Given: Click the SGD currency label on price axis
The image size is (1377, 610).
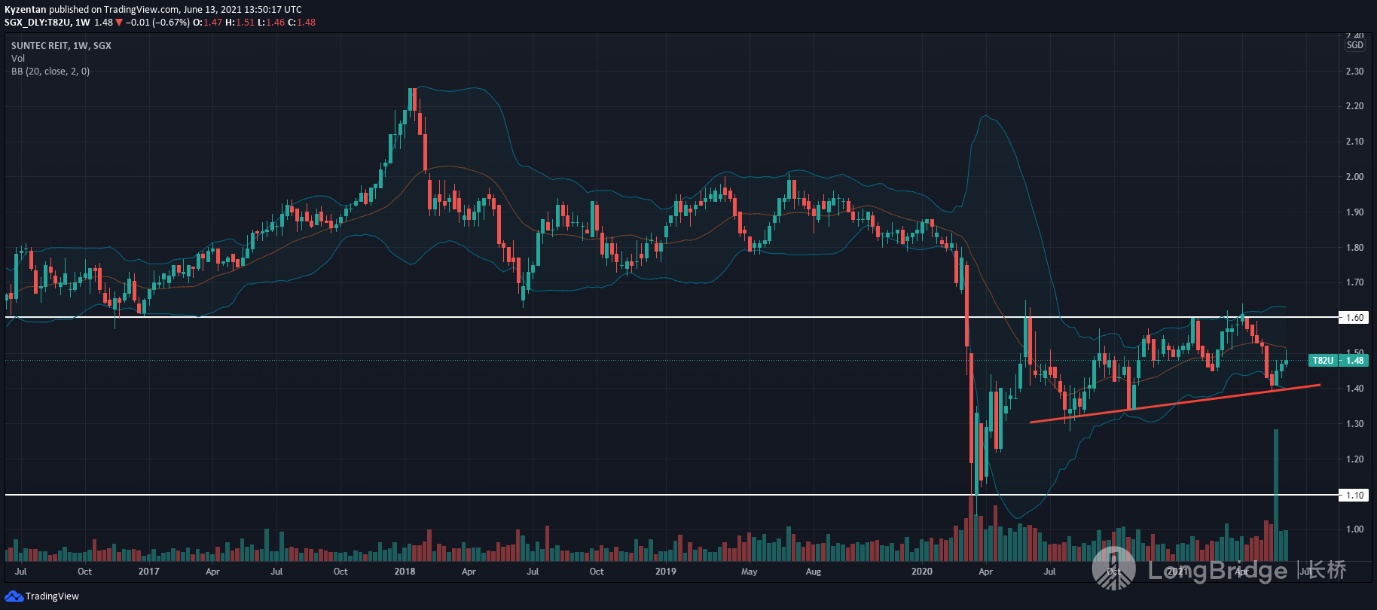Looking at the screenshot, I should pyautogui.click(x=1355, y=45).
